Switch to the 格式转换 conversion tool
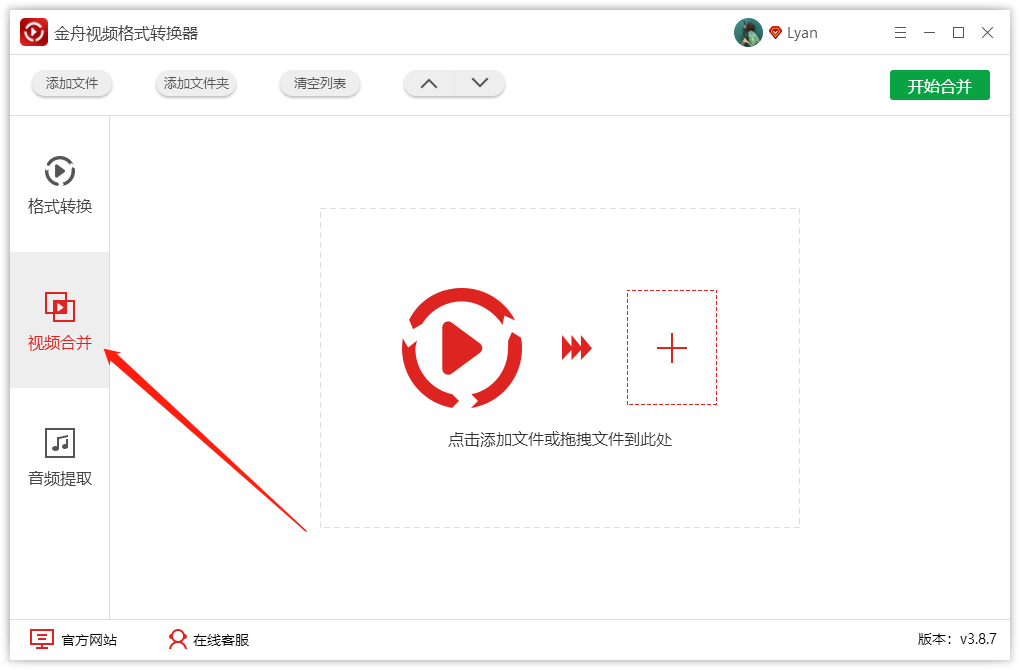 click(x=58, y=185)
